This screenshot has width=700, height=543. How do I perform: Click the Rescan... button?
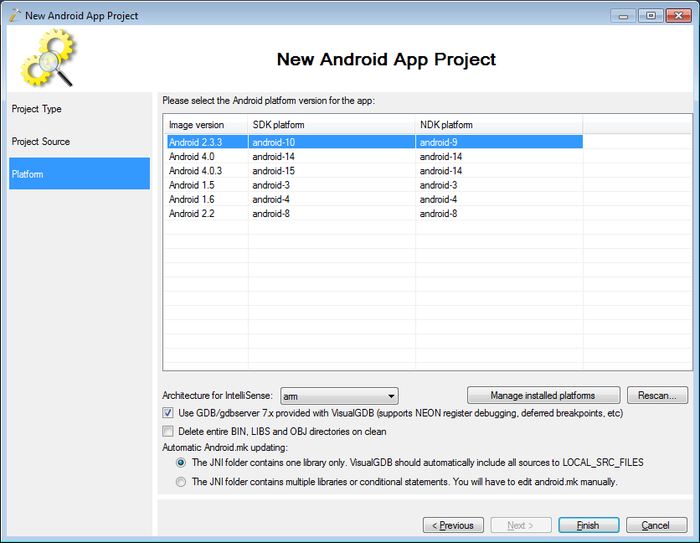pos(657,396)
